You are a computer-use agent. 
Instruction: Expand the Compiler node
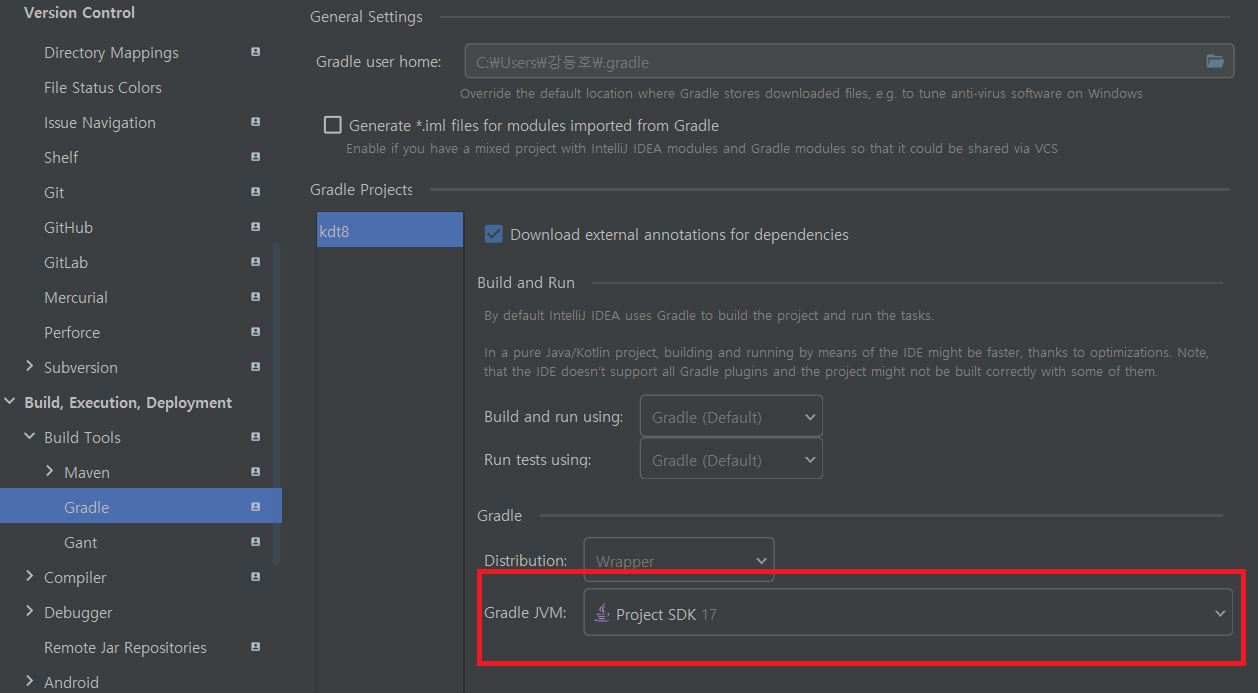tap(29, 577)
